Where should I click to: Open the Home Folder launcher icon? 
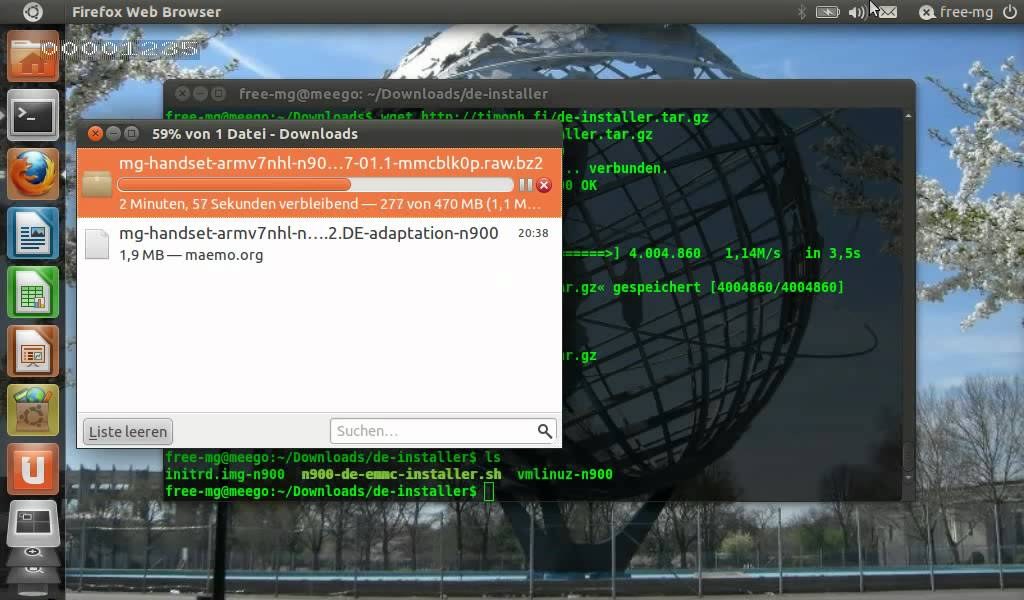(33, 57)
